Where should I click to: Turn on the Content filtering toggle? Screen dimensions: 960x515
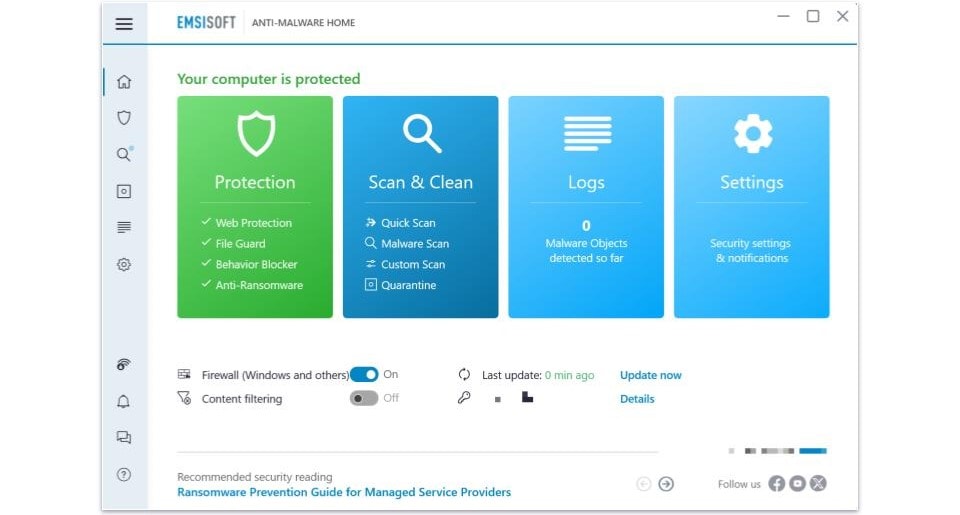[x=364, y=398]
